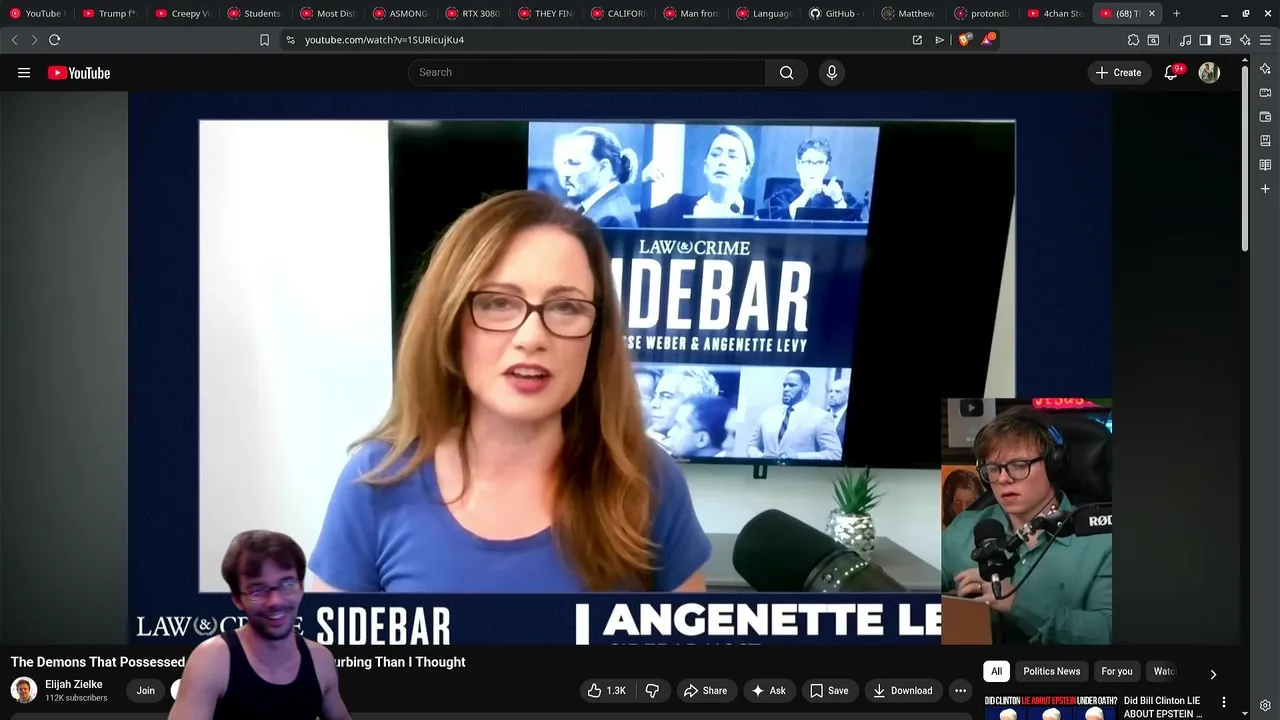Select the Politics News filter chip

(x=1051, y=671)
